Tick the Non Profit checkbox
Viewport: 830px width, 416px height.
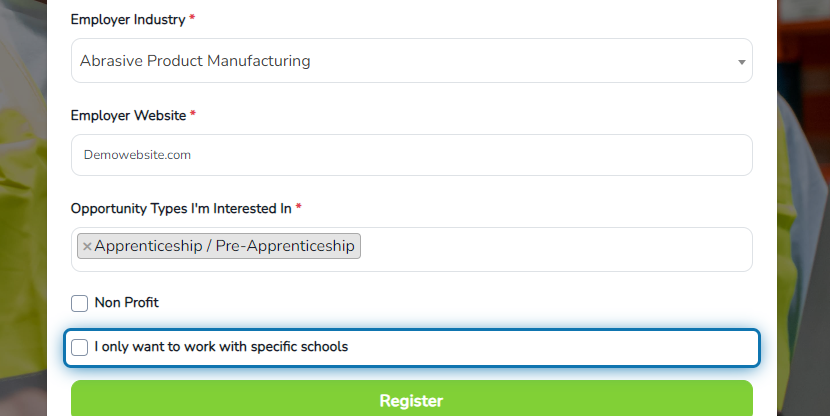point(79,303)
